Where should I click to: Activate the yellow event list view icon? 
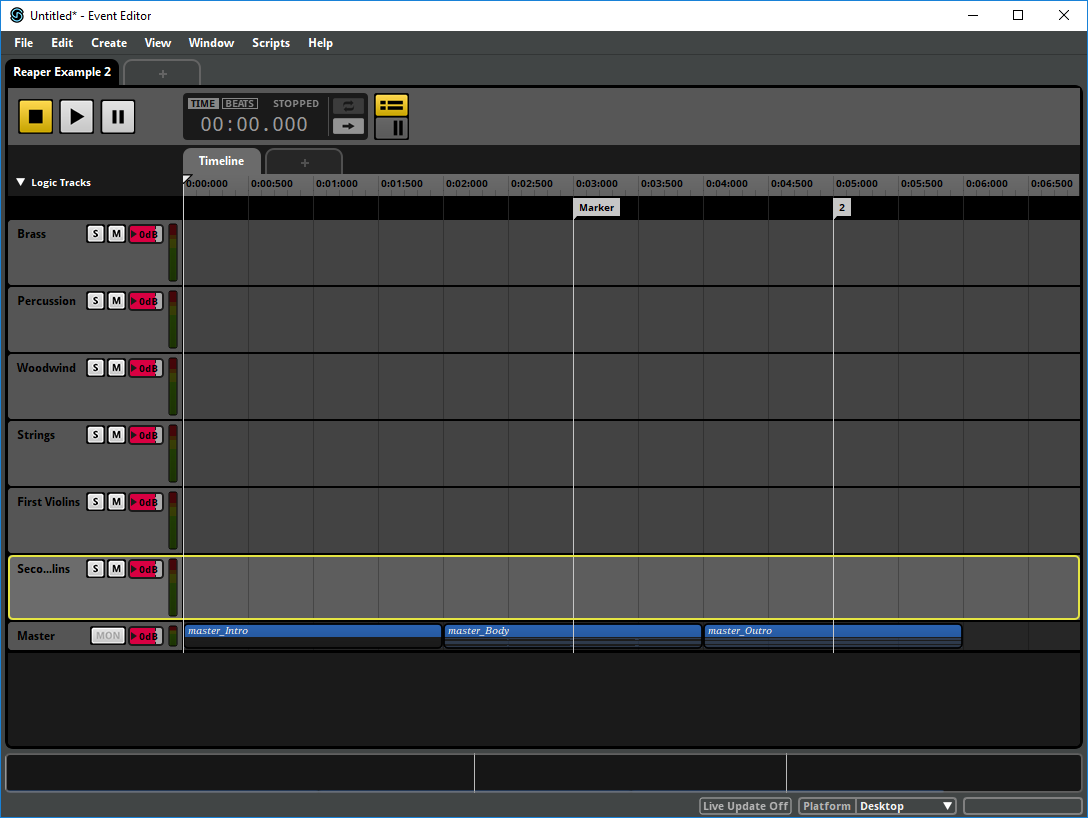point(391,103)
